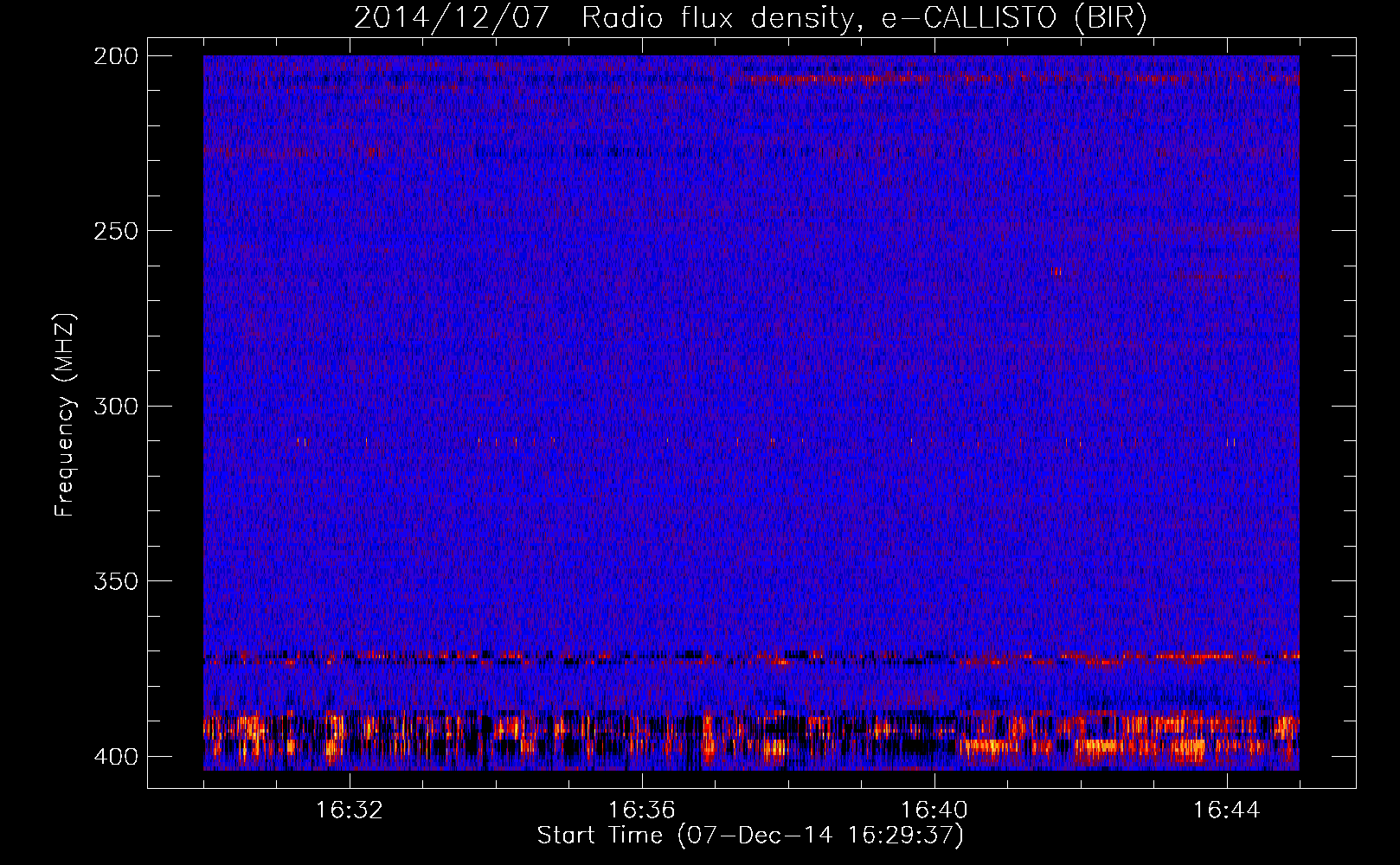Screen dimensions: 1400x865
Task: Click the 200 frequency tick label
Action: pos(116,56)
